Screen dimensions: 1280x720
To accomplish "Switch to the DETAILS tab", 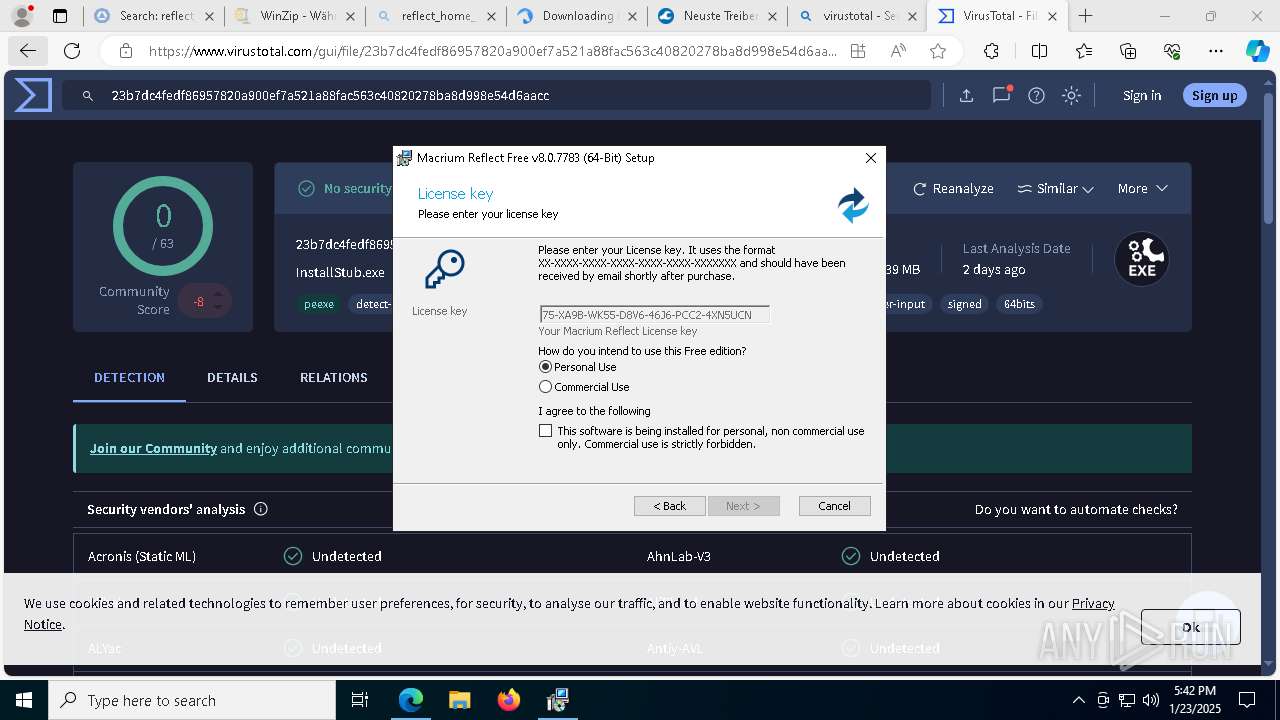I will tap(232, 377).
